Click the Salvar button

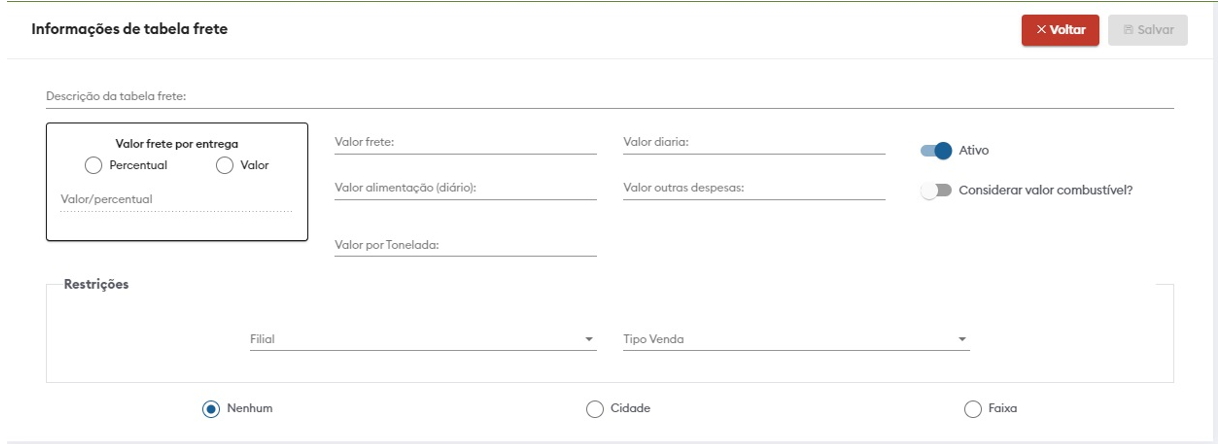coord(1148,30)
